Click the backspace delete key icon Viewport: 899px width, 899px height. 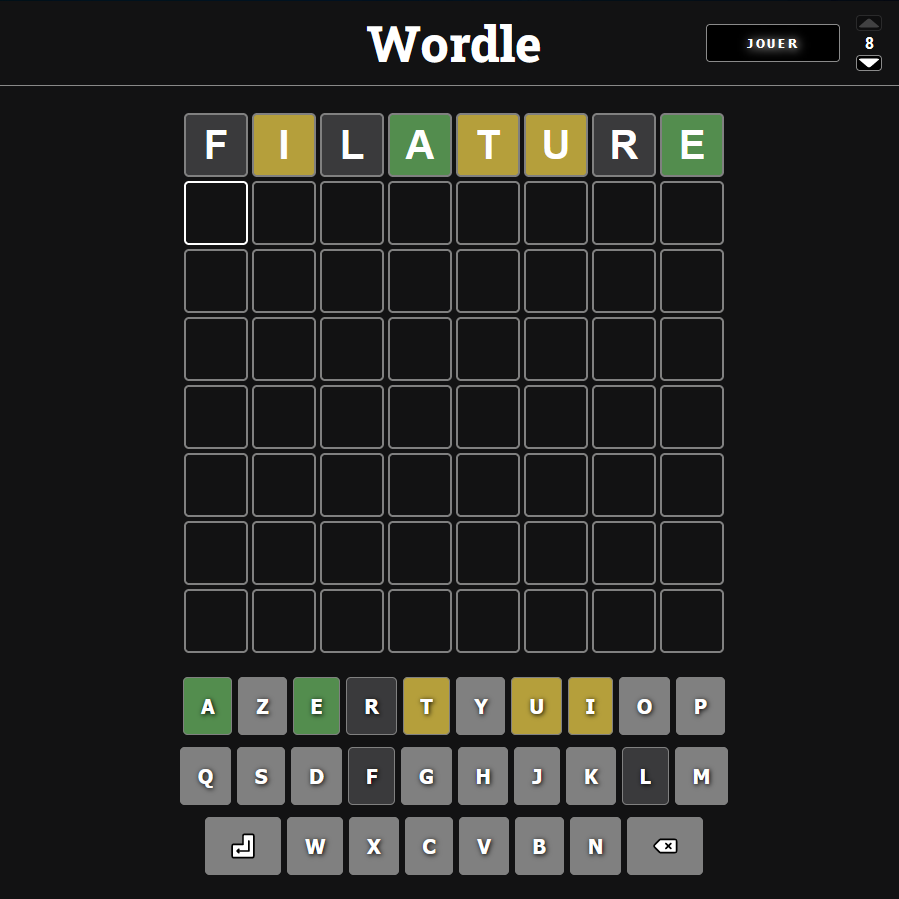click(x=665, y=846)
